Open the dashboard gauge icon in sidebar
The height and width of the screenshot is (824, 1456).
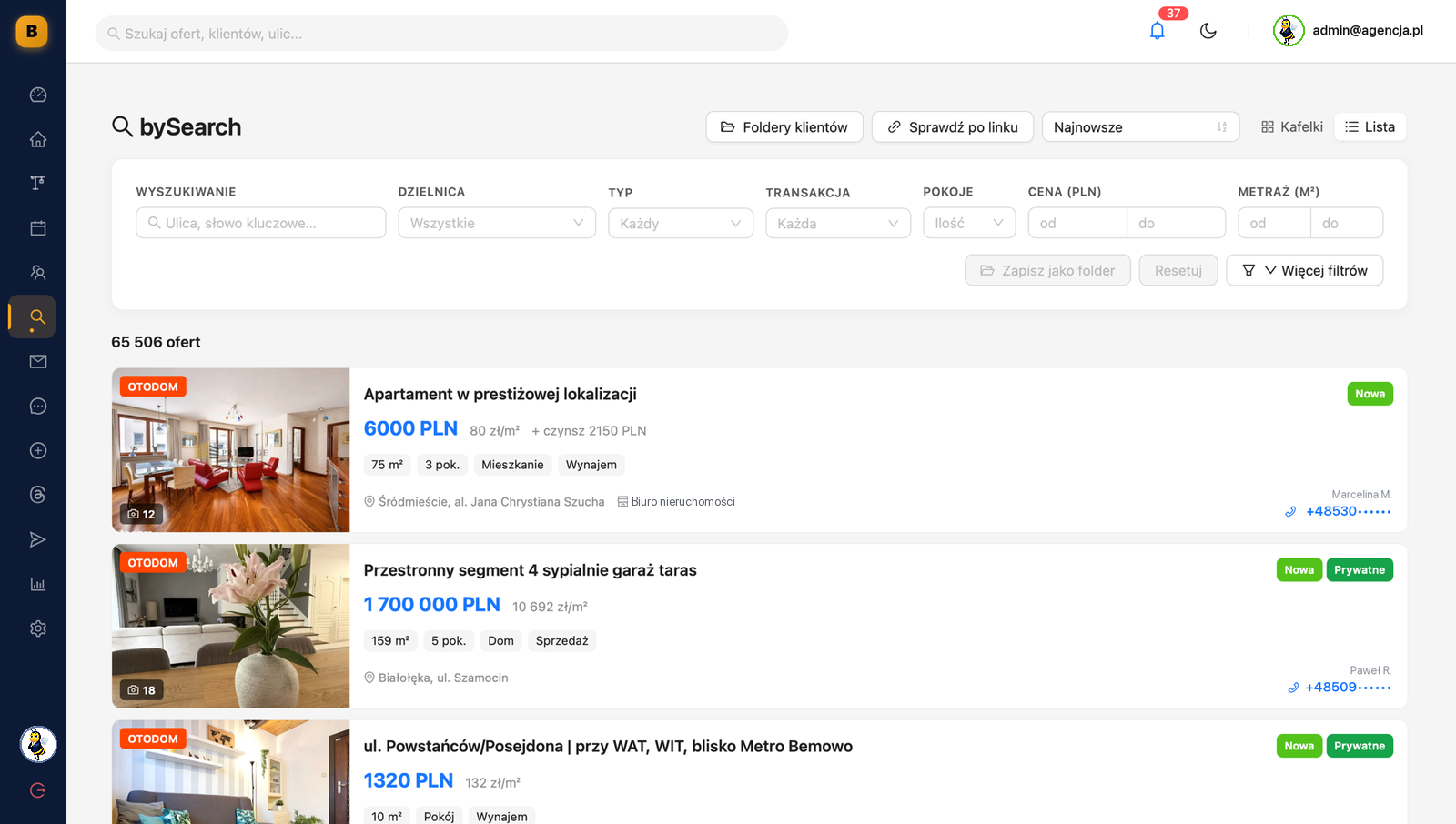[38, 95]
